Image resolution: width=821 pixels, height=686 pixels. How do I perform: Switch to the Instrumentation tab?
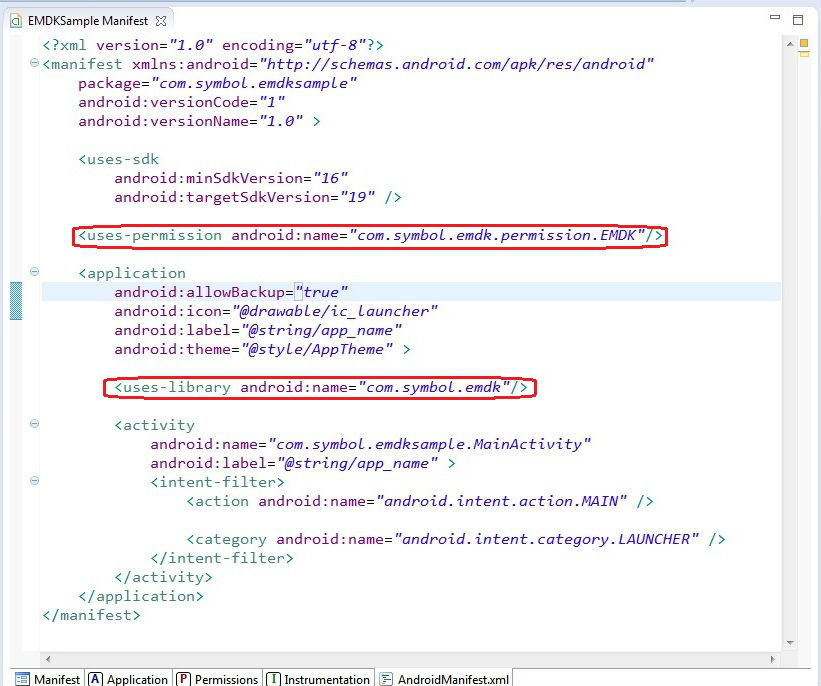pos(319,679)
